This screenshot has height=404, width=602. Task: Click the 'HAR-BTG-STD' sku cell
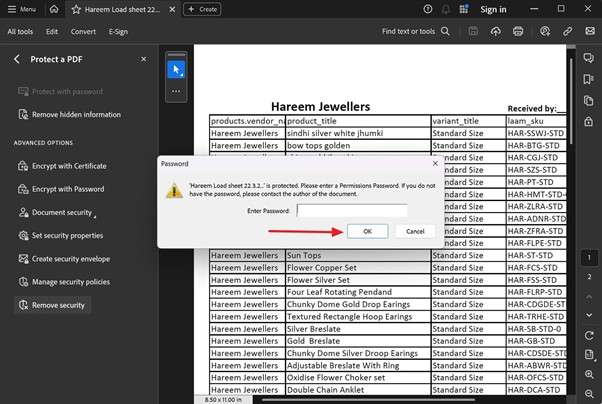(536, 146)
